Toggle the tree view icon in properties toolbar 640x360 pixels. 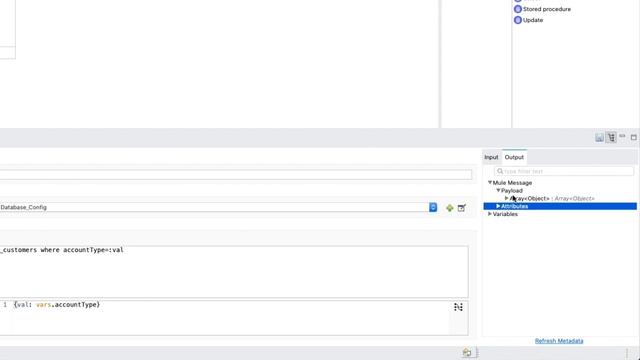pos(611,138)
